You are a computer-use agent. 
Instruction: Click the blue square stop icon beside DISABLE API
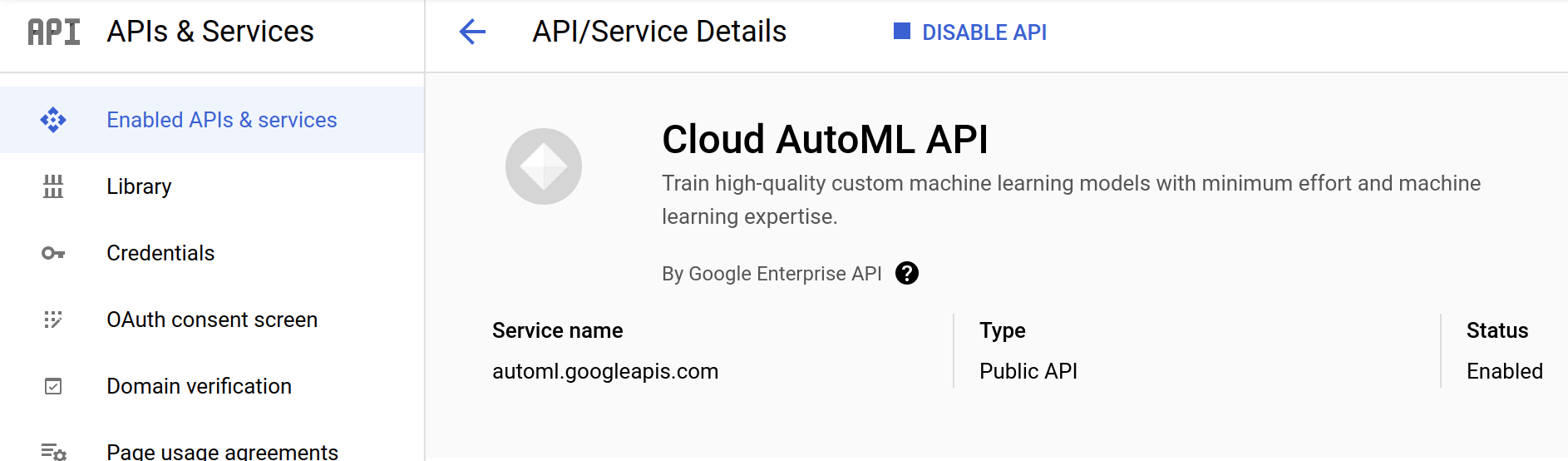pyautogui.click(x=902, y=32)
